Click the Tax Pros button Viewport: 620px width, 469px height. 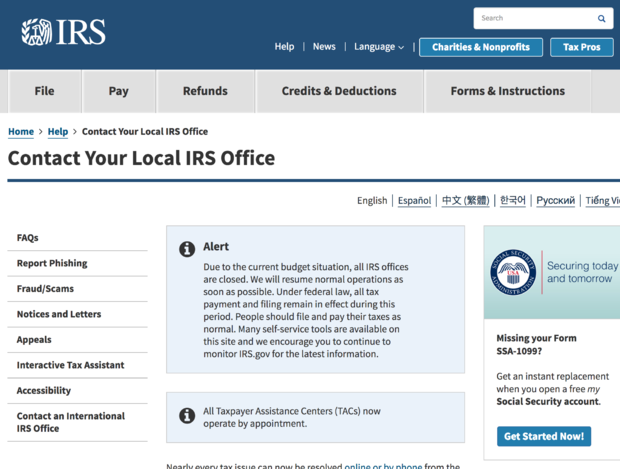pyautogui.click(x=581, y=47)
